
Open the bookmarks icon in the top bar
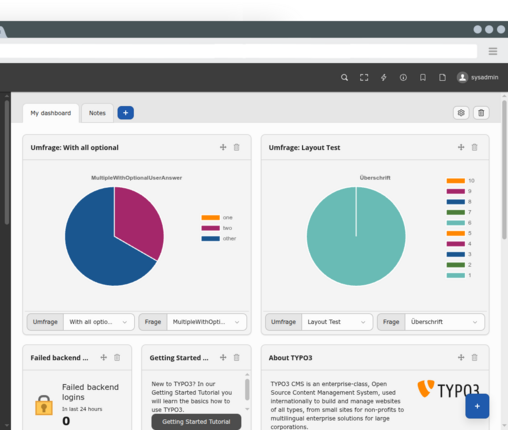coord(423,77)
